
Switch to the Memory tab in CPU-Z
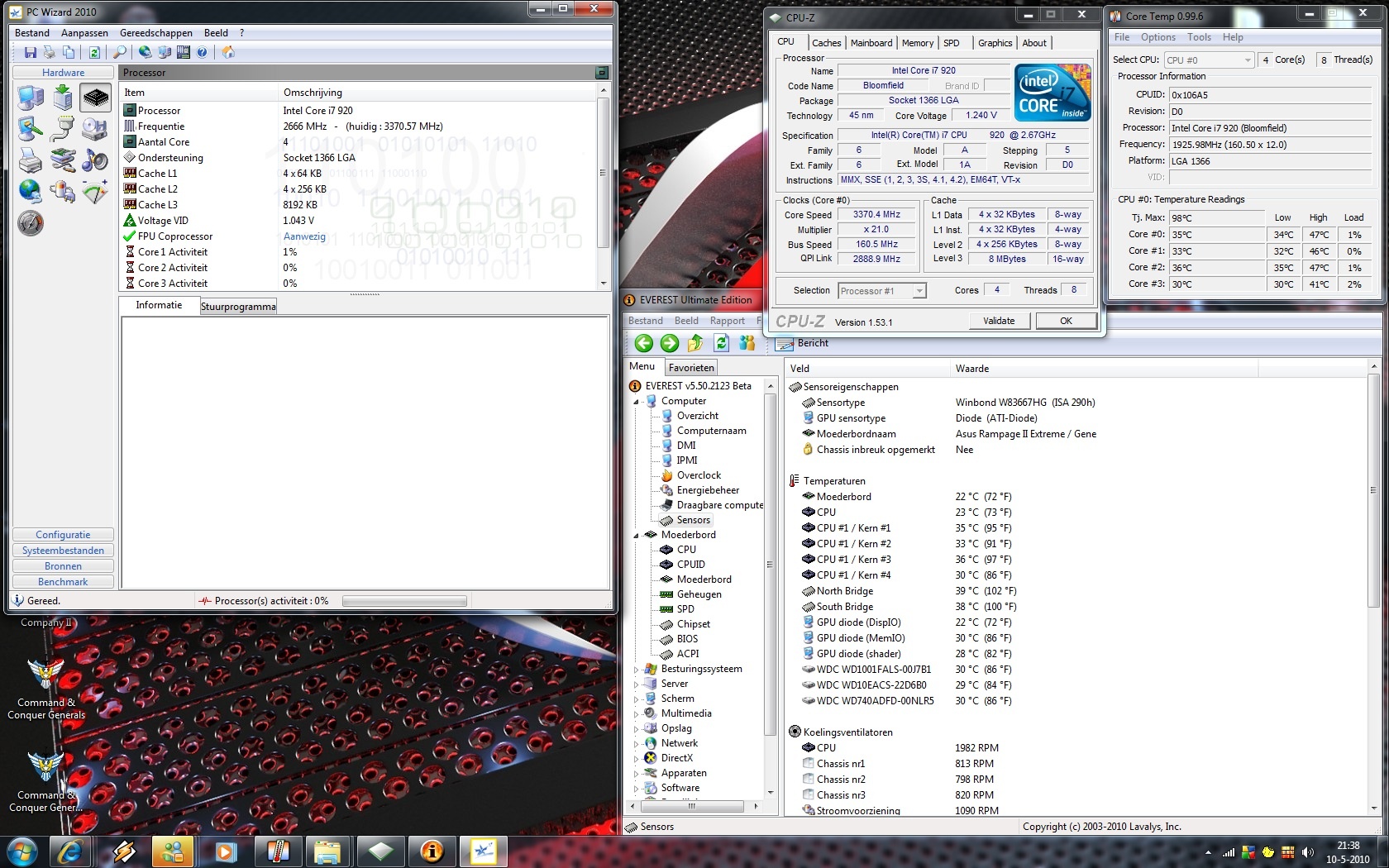[918, 43]
